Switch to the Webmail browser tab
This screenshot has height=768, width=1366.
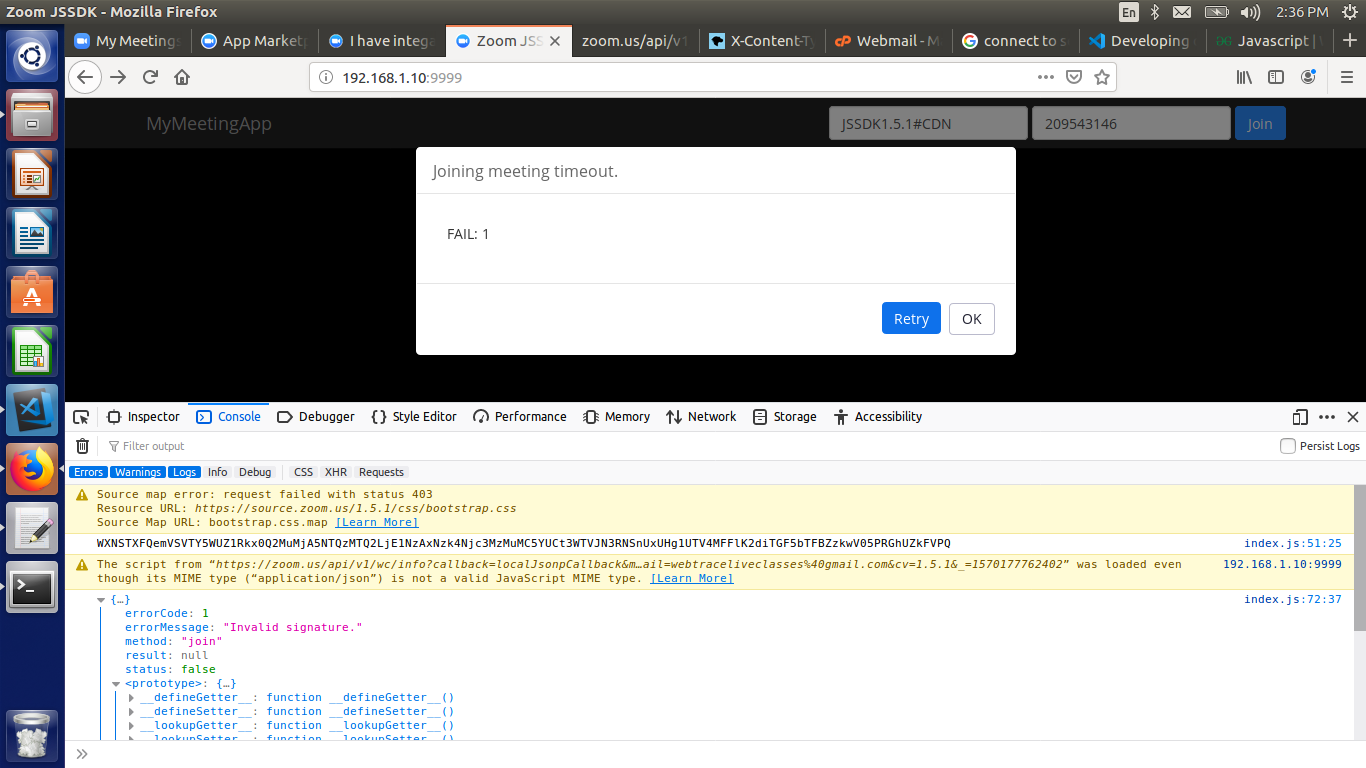click(888, 41)
